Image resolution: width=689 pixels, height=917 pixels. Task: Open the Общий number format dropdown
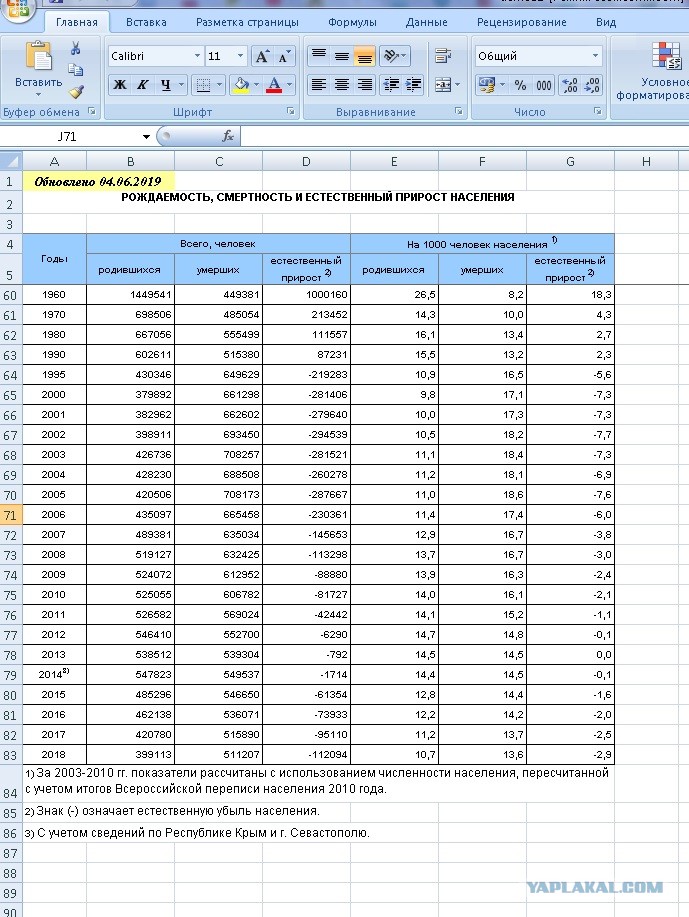595,56
